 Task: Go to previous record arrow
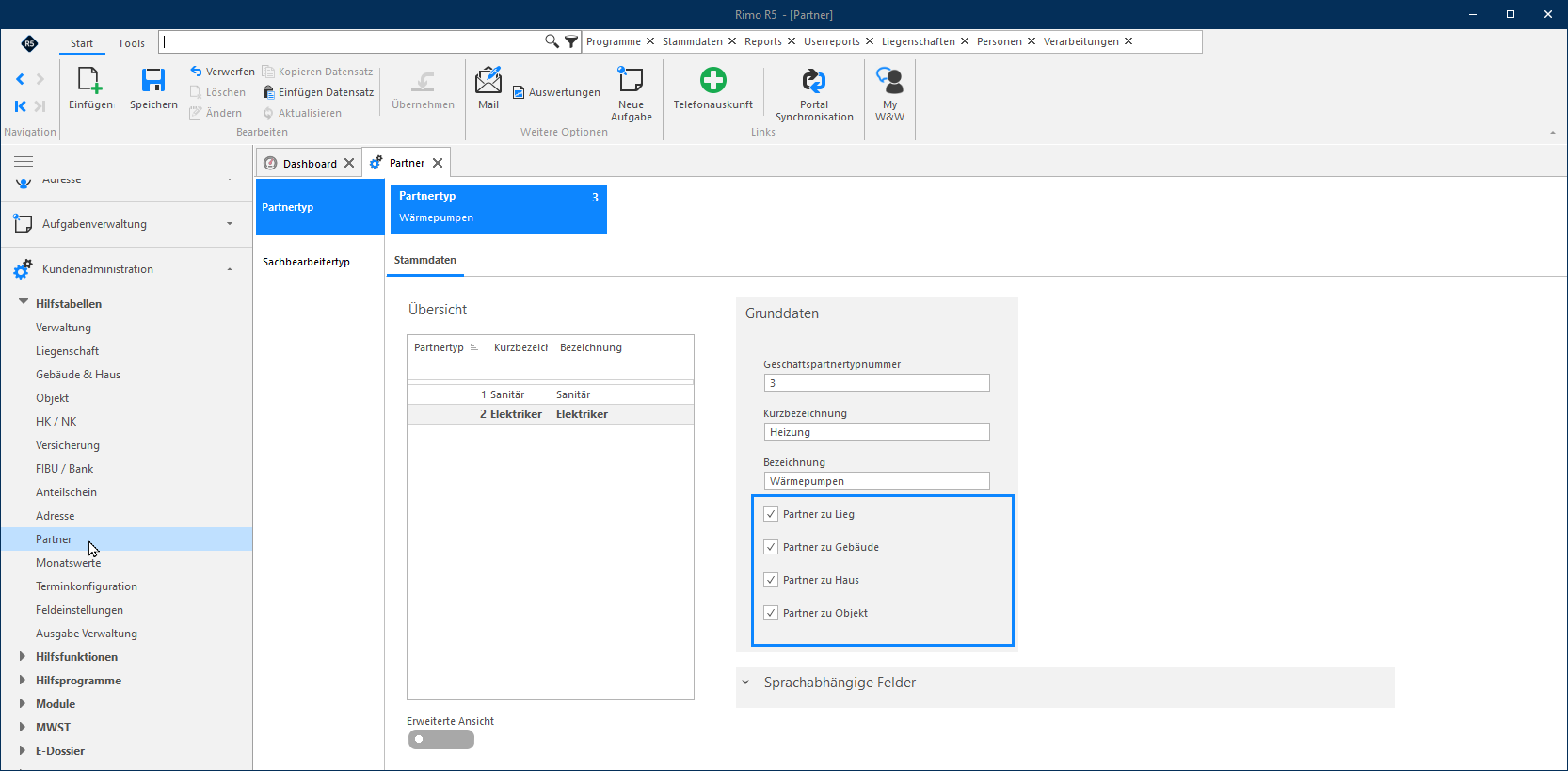click(x=20, y=79)
